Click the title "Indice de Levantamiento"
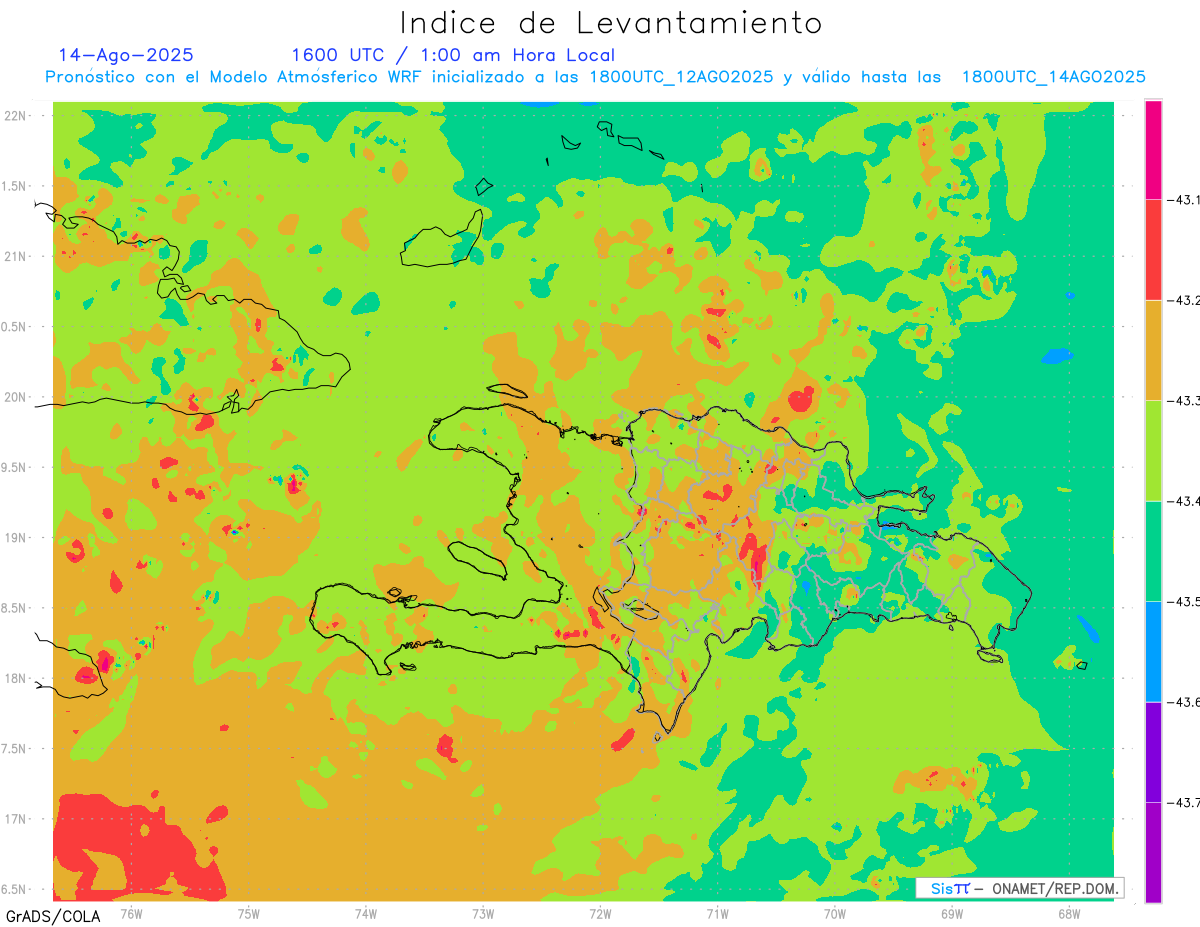 (611, 22)
